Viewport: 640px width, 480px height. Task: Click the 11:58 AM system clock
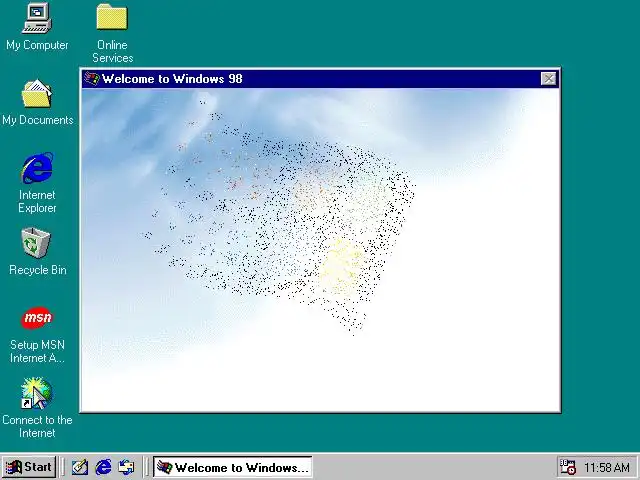(x=607, y=467)
